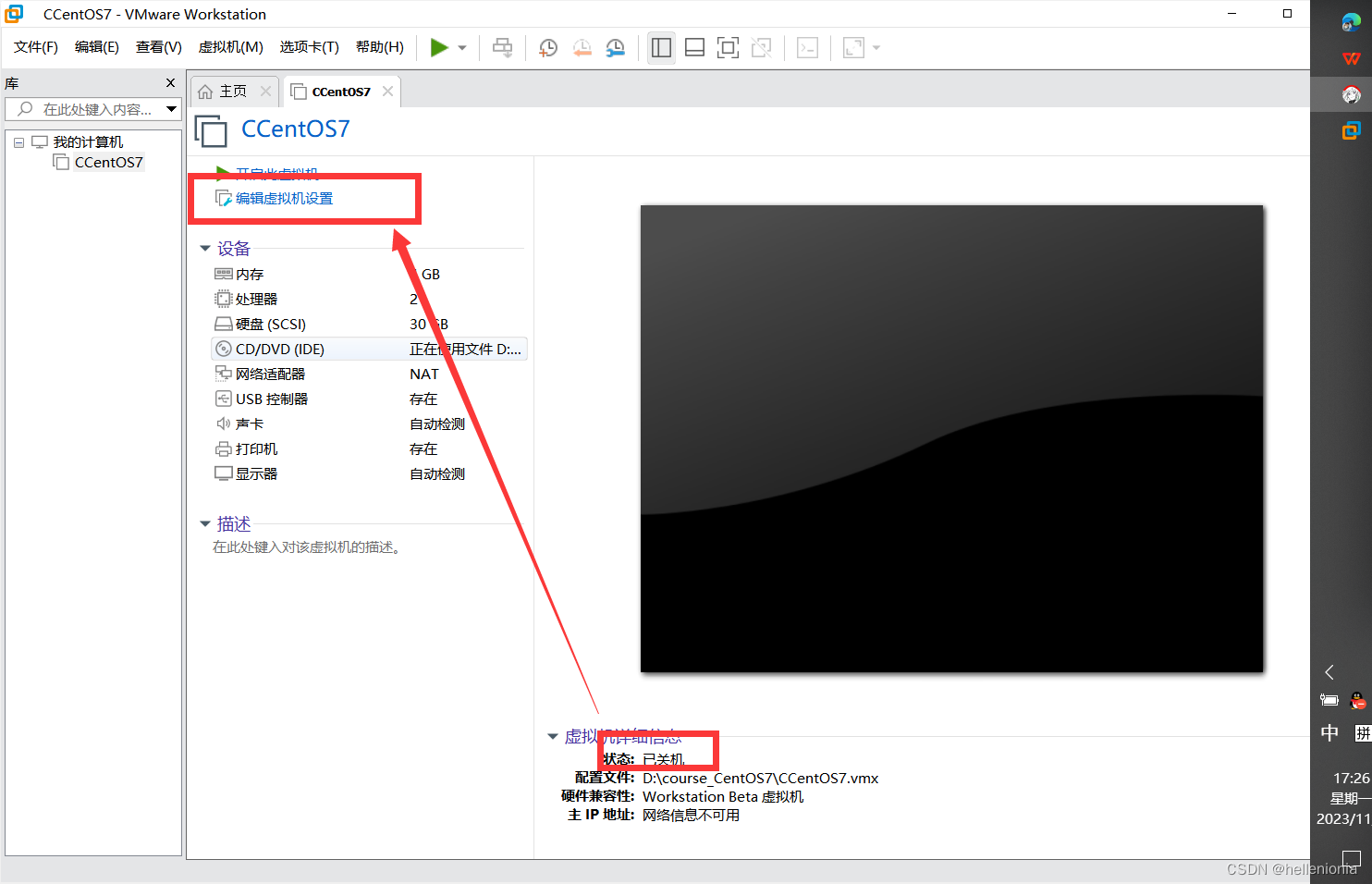
Task: Click the revert to snapshot icon
Action: [582, 47]
